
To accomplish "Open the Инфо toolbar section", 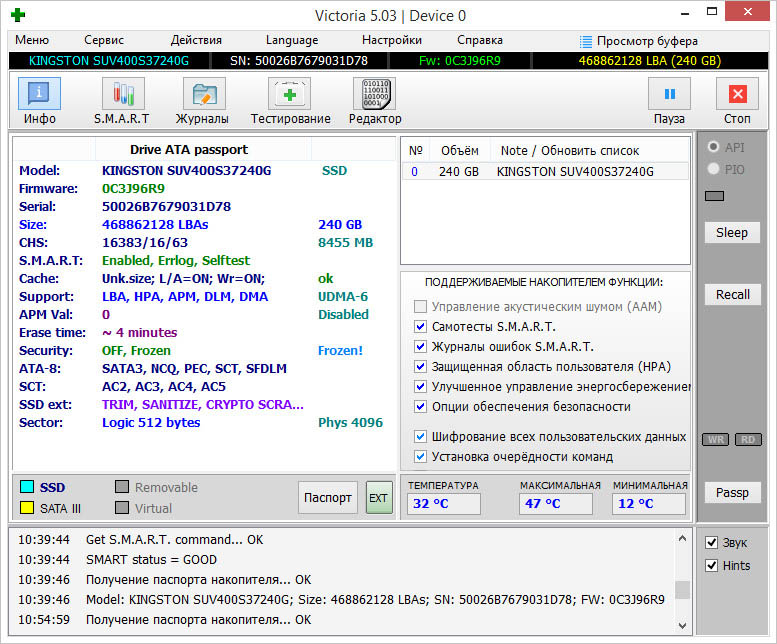I will tap(40, 101).
